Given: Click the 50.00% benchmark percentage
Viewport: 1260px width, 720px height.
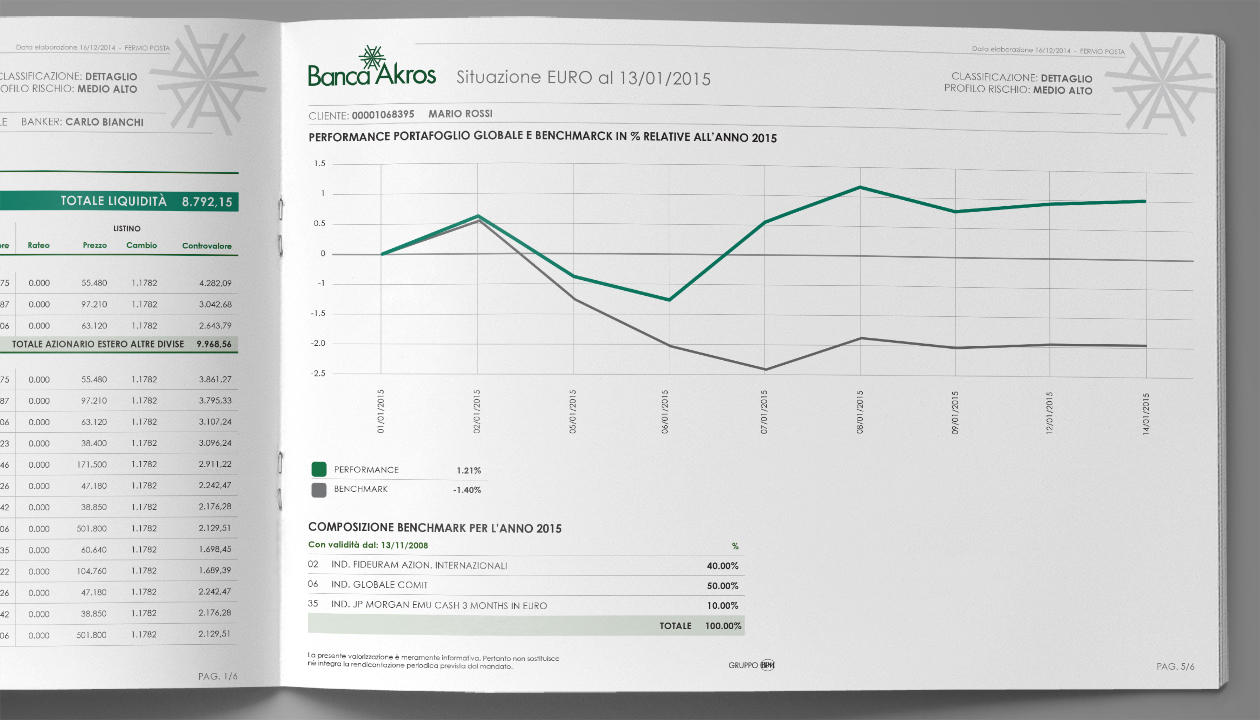Looking at the screenshot, I should (723, 585).
